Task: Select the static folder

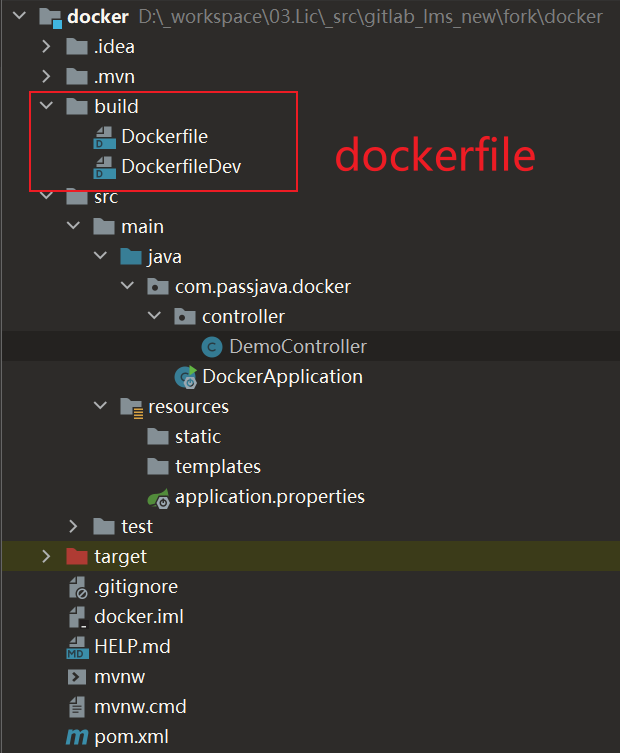Action: click(197, 437)
